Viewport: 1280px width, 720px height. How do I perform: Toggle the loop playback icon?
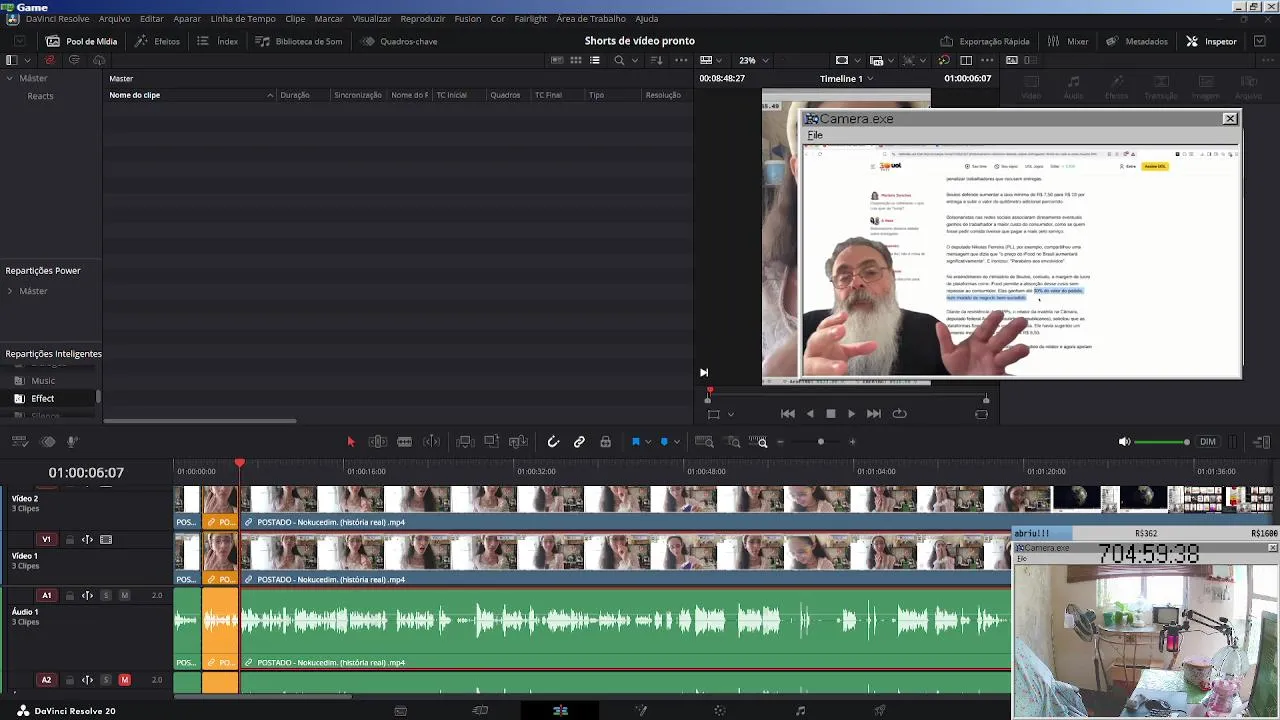pos(899,413)
